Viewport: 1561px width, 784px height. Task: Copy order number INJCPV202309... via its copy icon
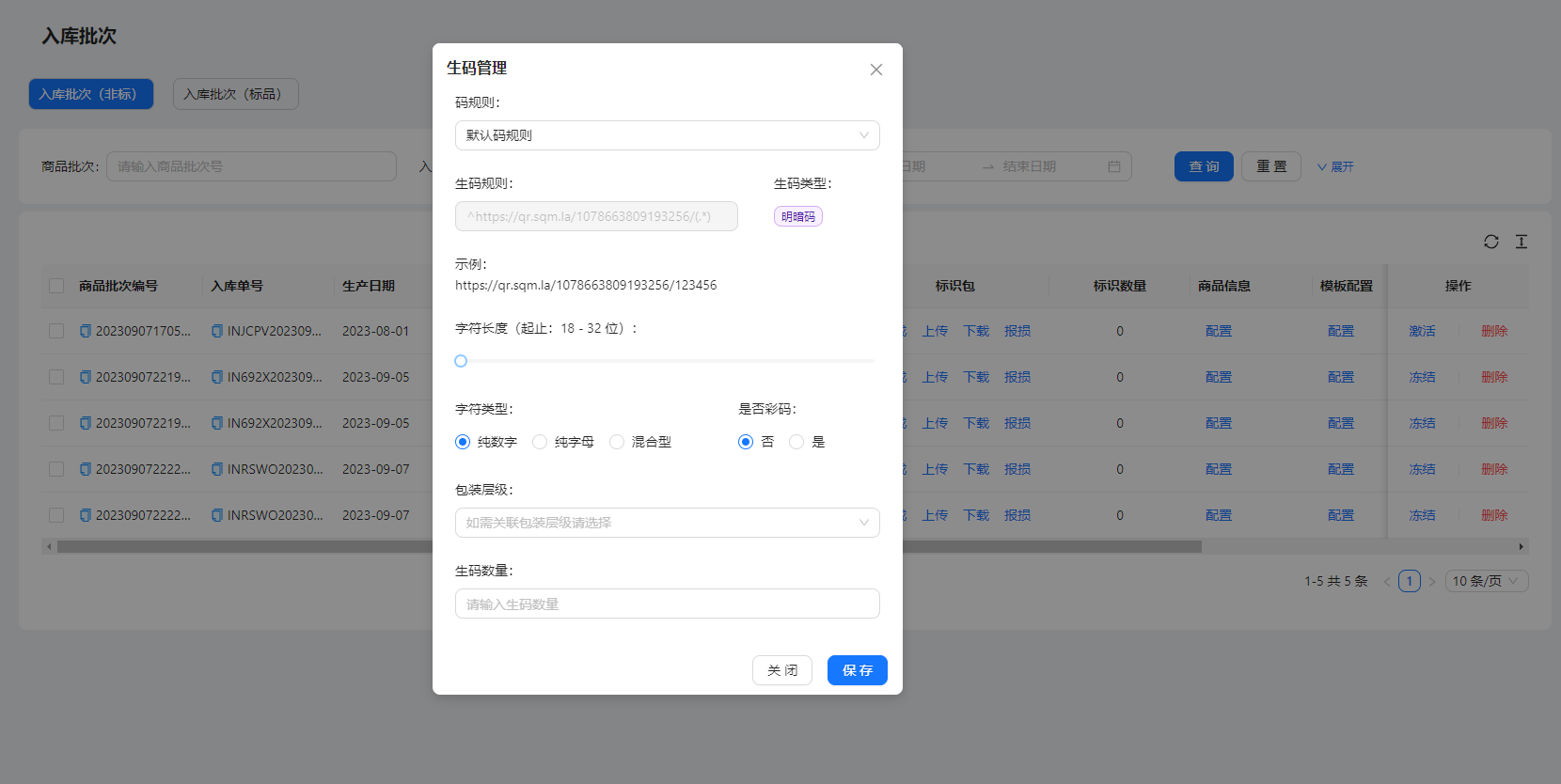217,331
